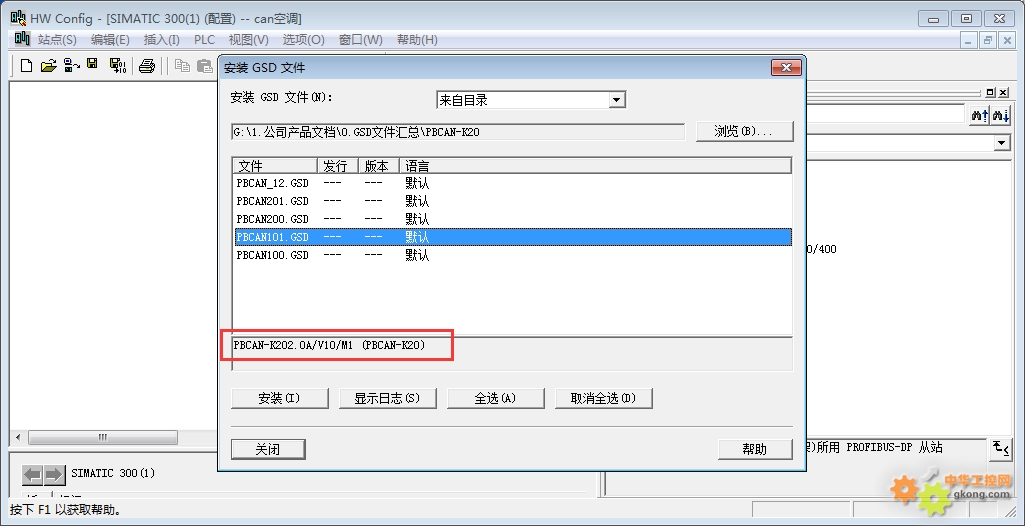Screen dimensions: 1025x526
Task: Click the 浏览(B)... browse button
Action: [x=745, y=131]
